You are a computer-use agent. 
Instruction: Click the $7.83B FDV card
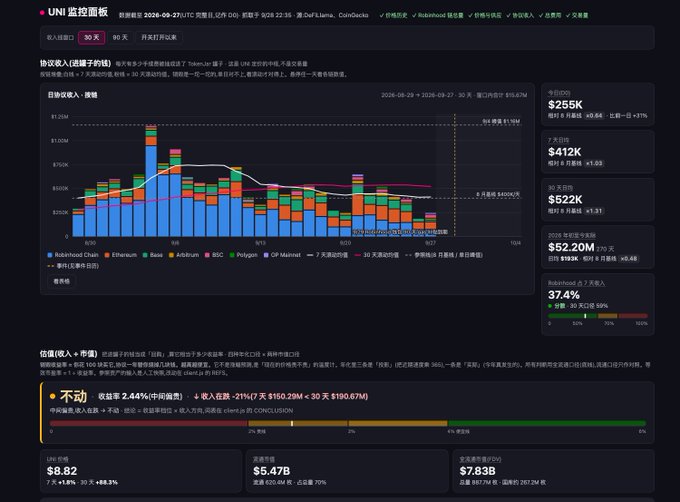click(x=553, y=471)
